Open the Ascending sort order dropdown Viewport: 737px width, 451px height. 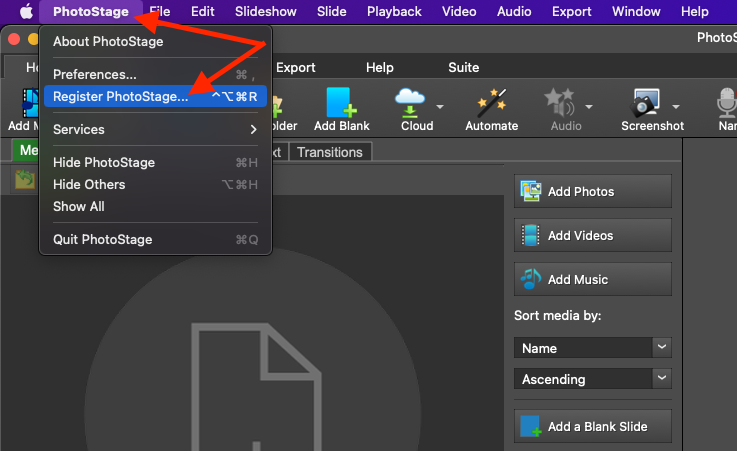coord(592,379)
